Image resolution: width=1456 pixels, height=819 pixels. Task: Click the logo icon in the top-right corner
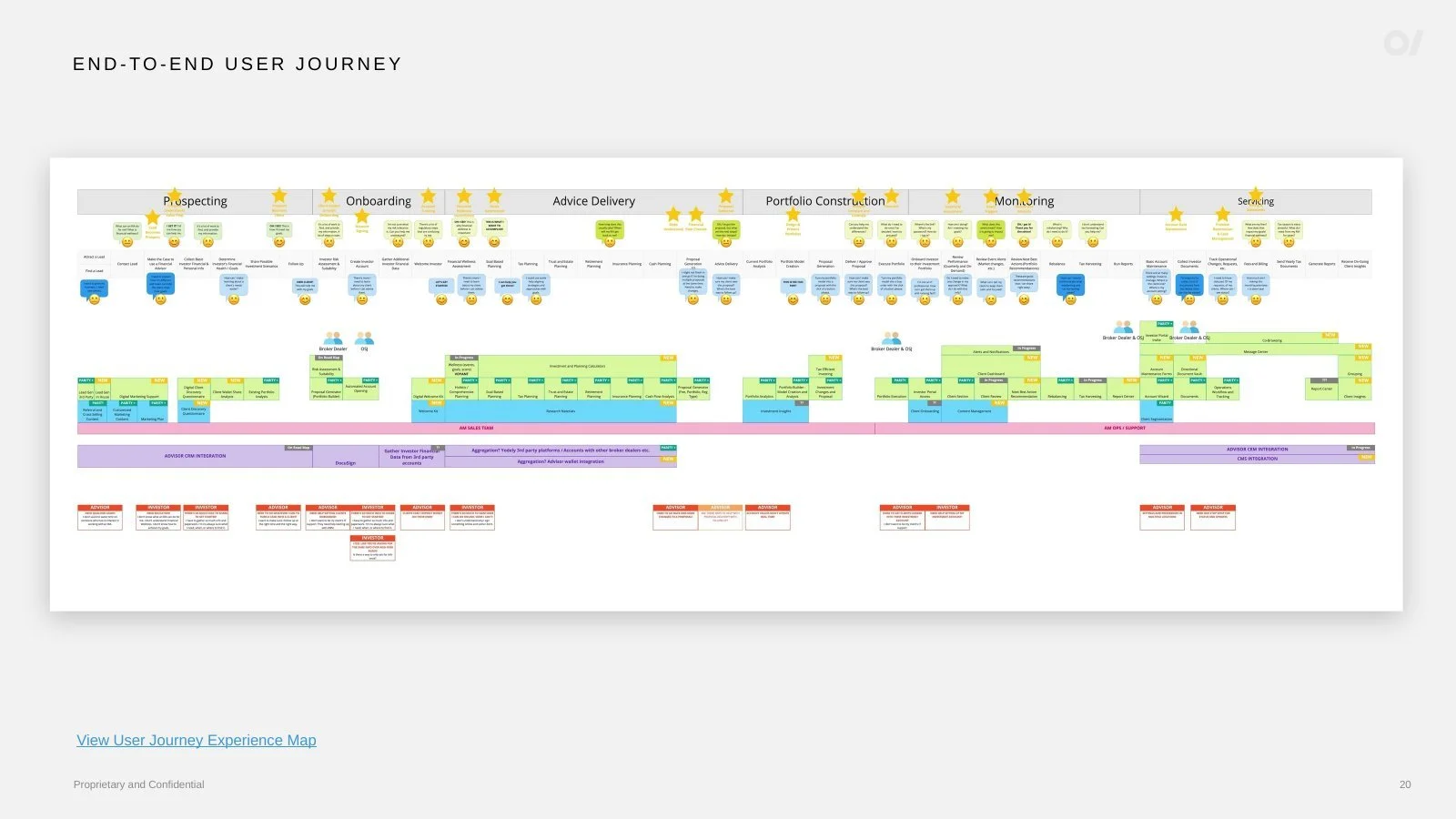point(1402,43)
